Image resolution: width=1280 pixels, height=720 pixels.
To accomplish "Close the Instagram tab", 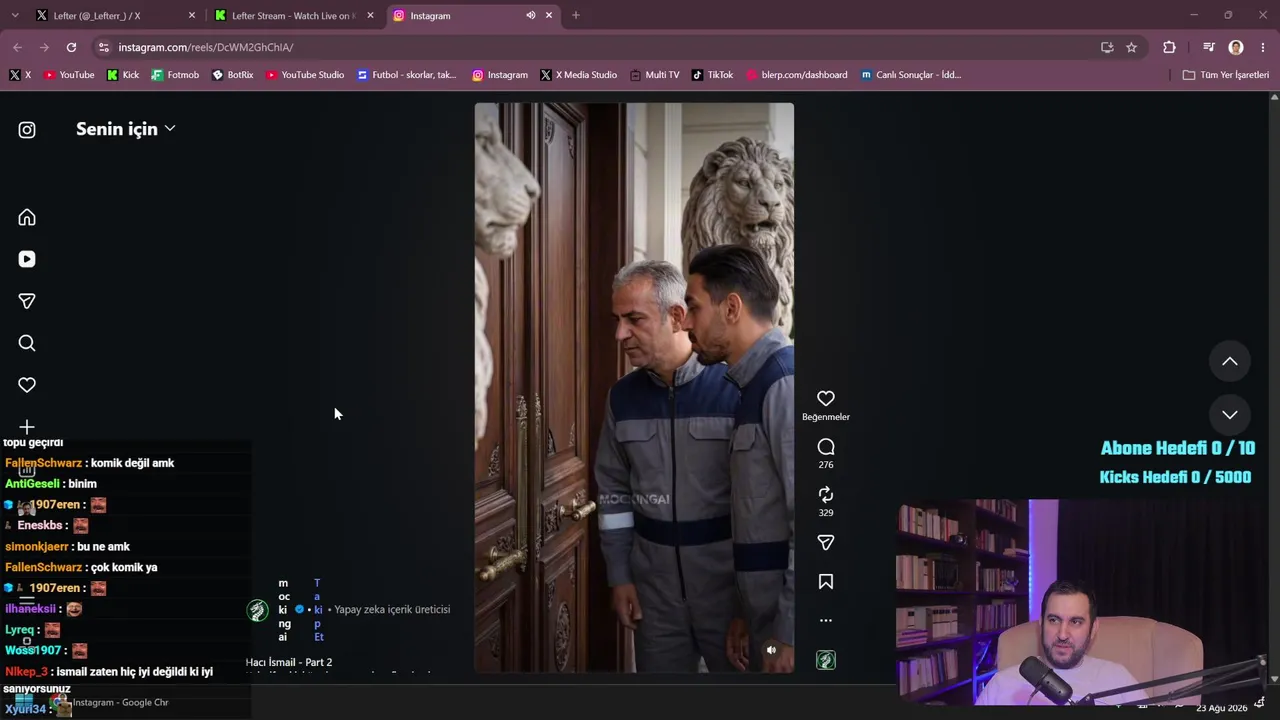I will pos(548,16).
